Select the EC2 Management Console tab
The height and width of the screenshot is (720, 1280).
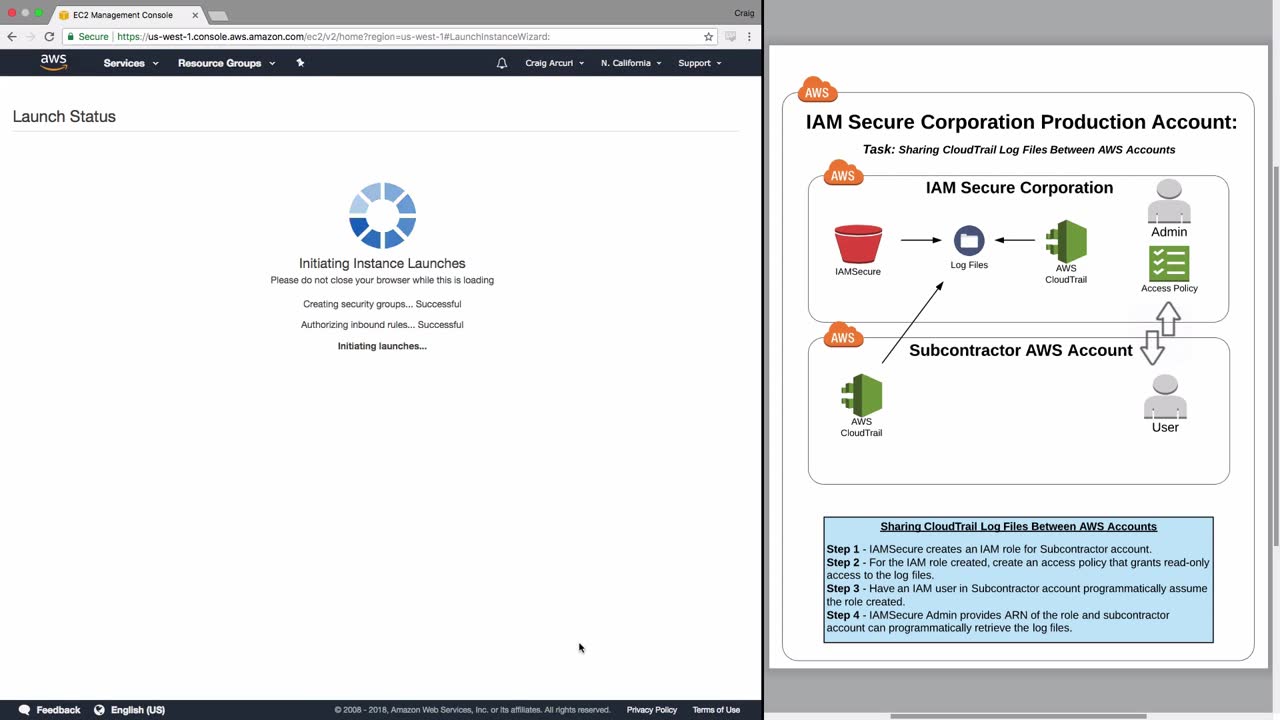point(123,15)
